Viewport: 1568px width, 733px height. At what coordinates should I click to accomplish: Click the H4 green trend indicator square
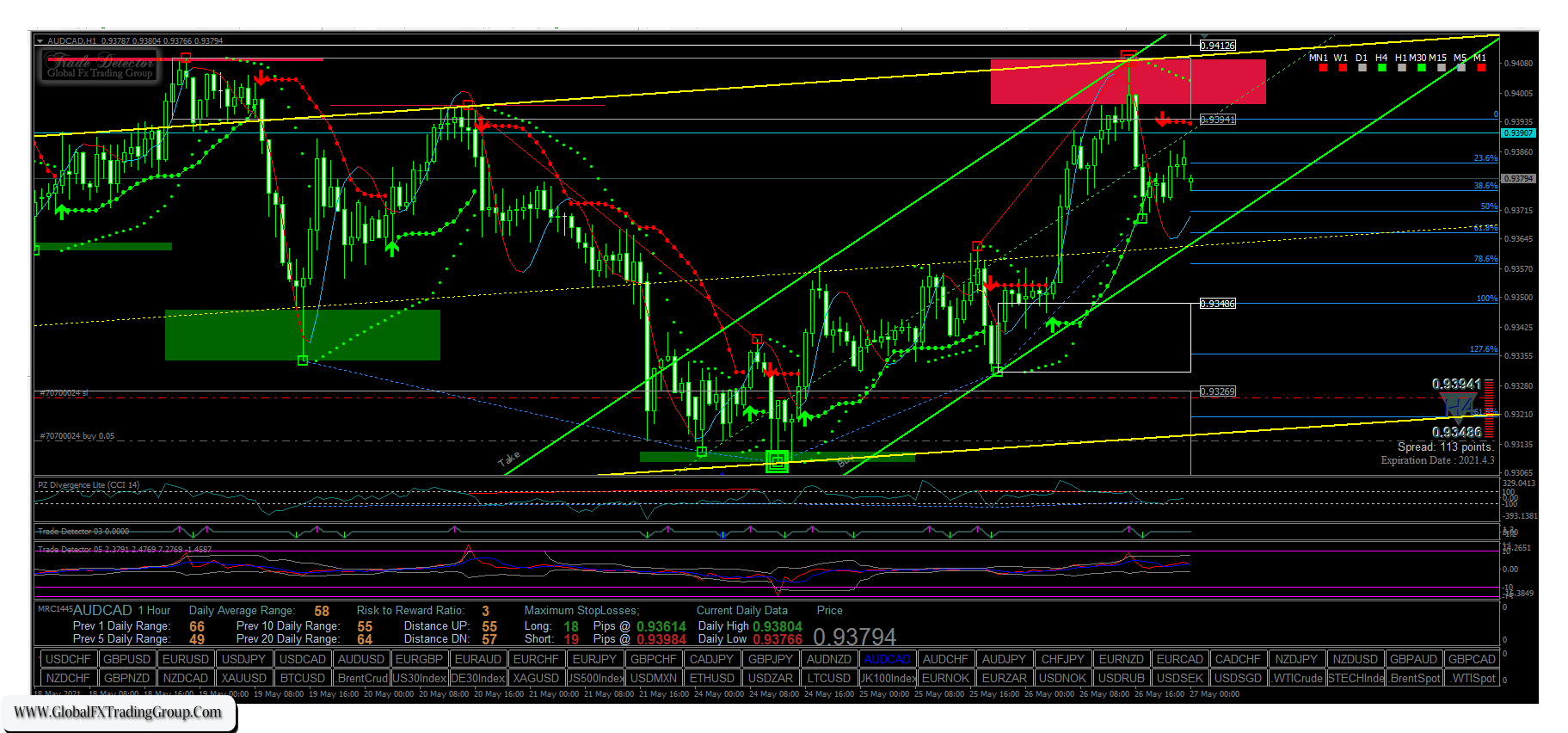pos(1381,68)
